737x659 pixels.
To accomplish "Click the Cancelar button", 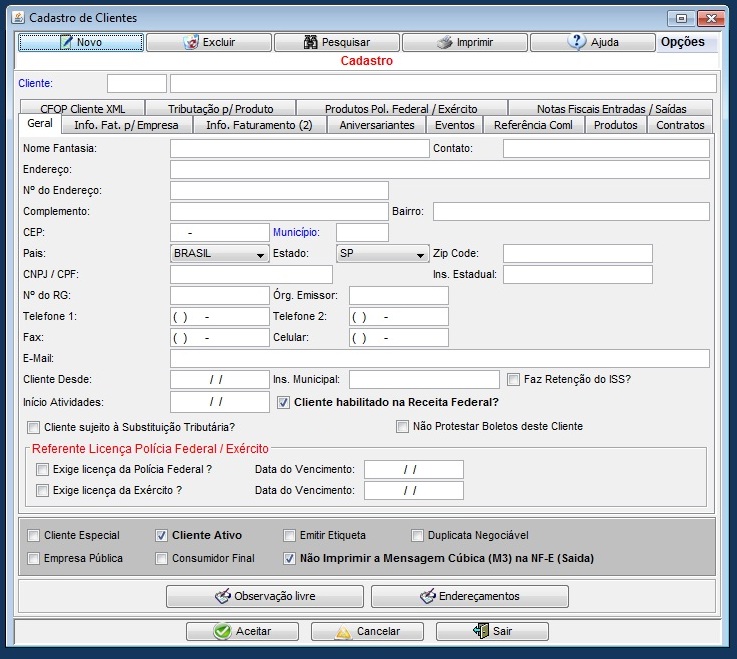I will (367, 631).
